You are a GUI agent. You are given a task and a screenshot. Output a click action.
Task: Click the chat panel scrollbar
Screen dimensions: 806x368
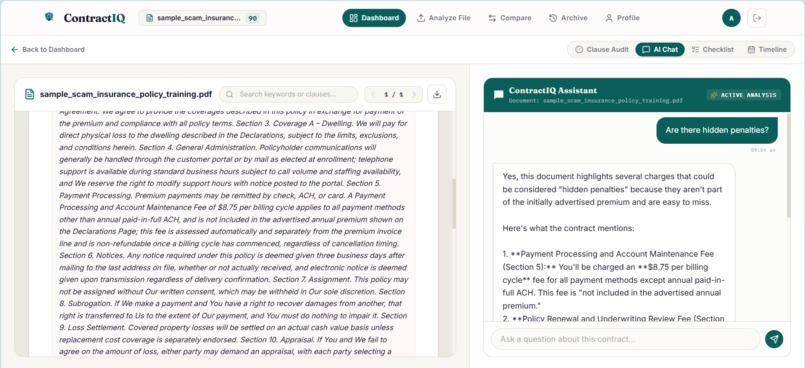point(789,167)
